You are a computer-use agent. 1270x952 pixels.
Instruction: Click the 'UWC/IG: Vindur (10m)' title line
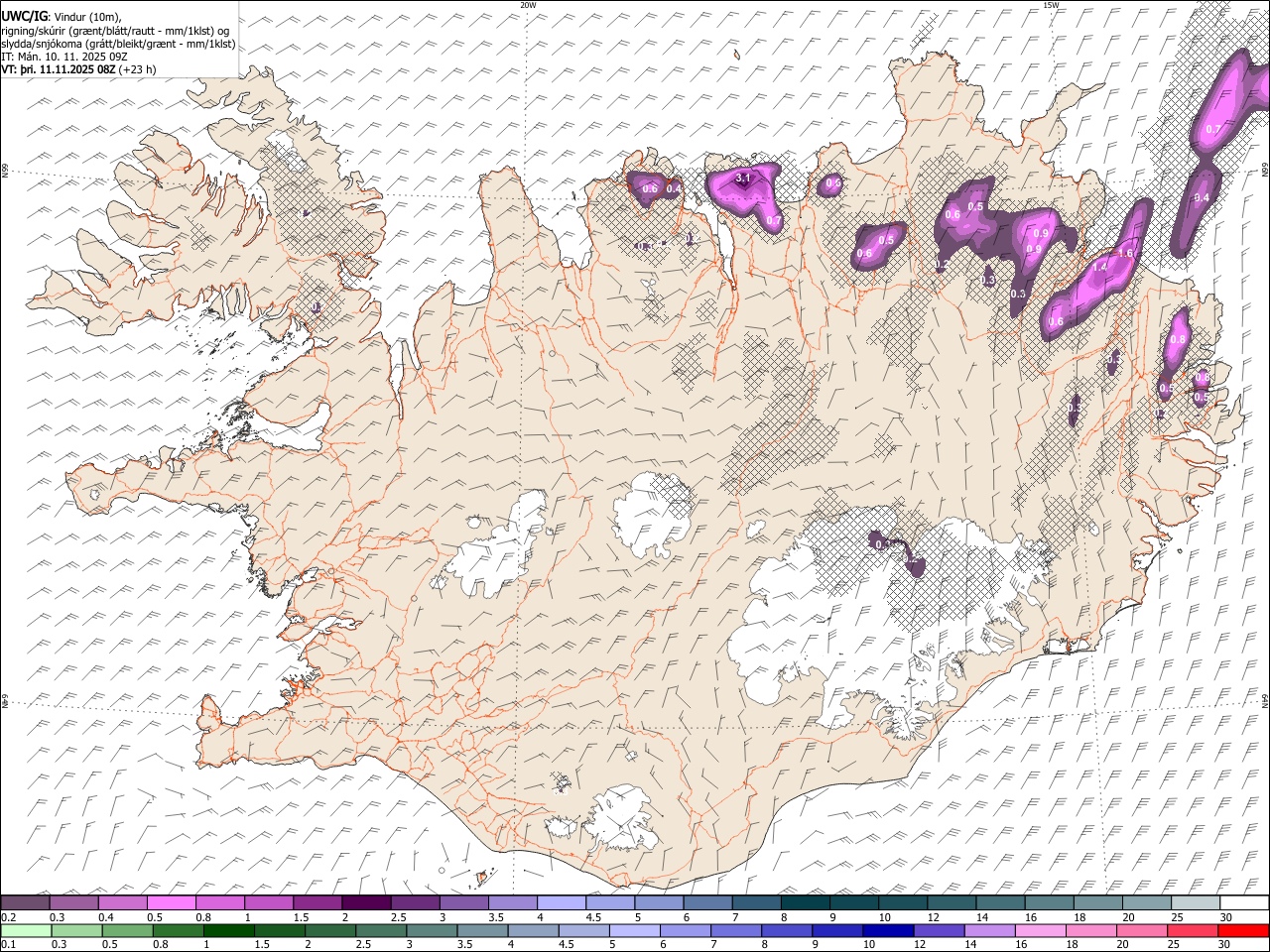[x=62, y=17]
